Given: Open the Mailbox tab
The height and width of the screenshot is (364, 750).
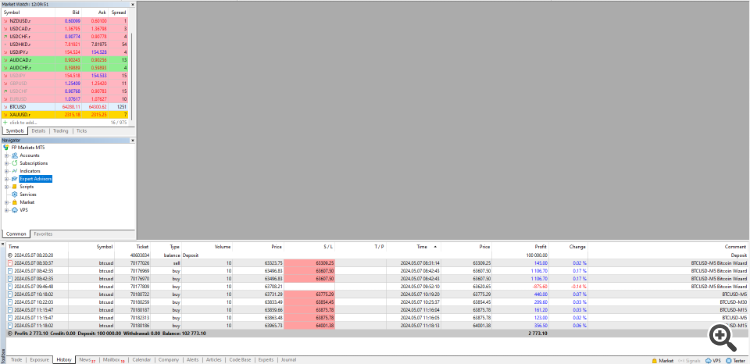Looking at the screenshot, I should [x=113, y=360].
